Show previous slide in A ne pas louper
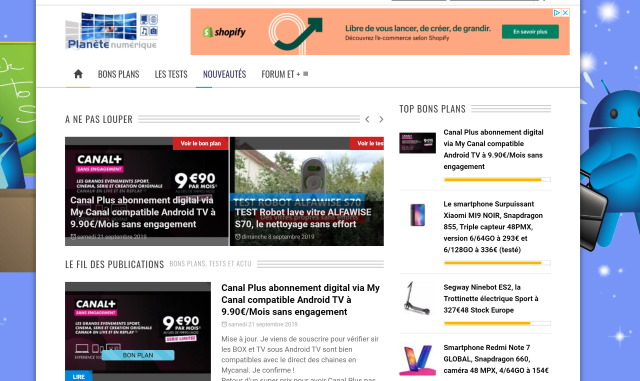Screen dimensions: 640x381 point(367,119)
